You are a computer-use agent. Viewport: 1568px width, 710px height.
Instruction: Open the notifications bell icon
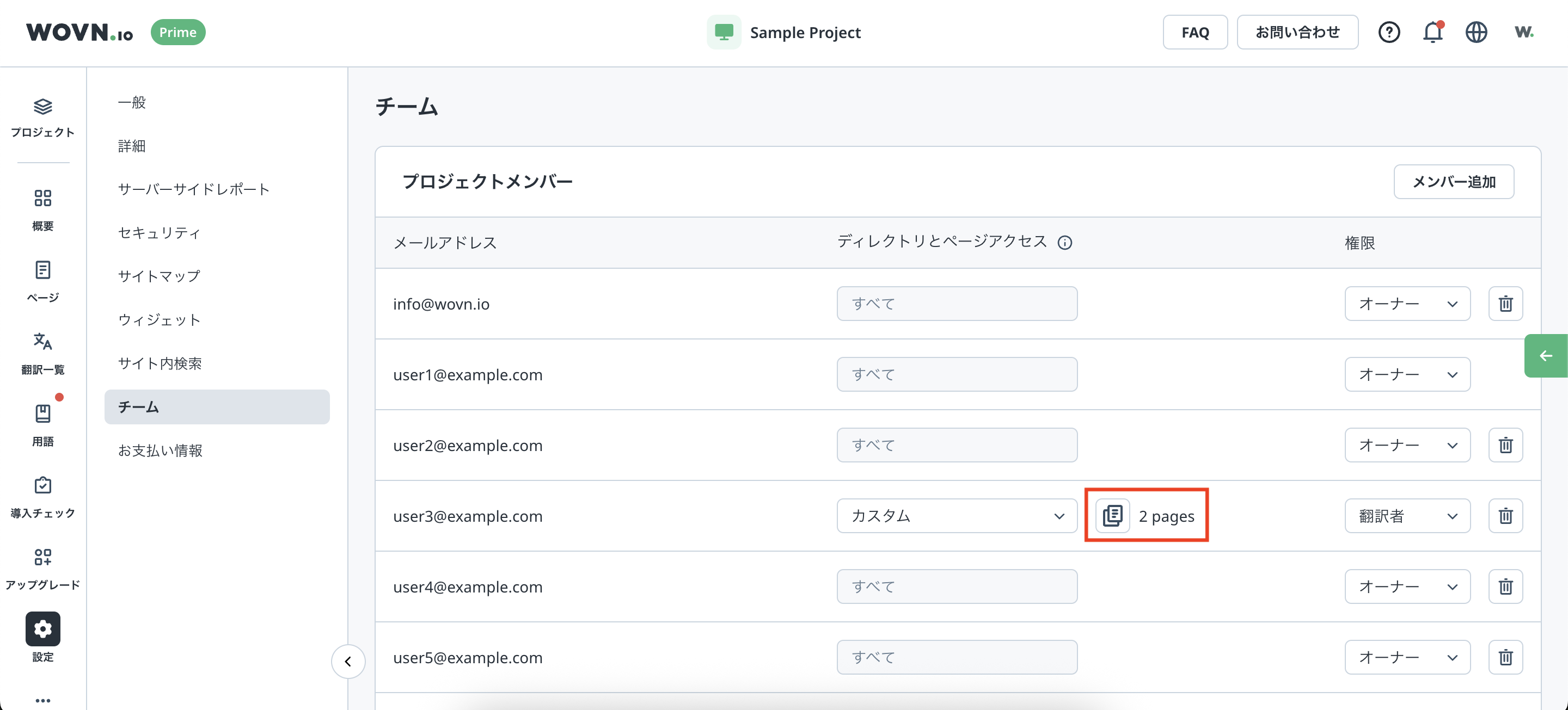tap(1432, 32)
